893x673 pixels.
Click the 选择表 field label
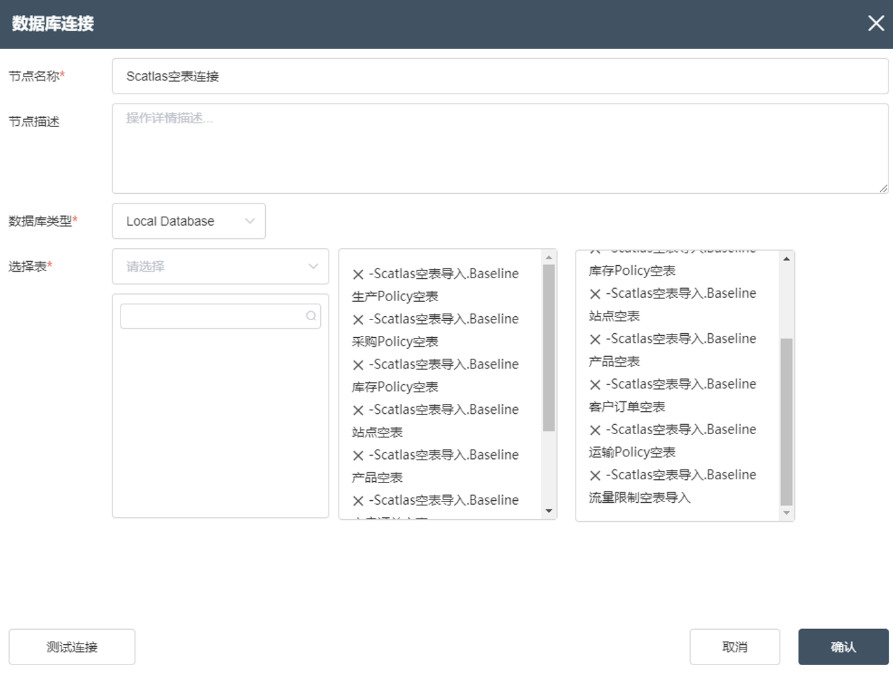(x=30, y=266)
